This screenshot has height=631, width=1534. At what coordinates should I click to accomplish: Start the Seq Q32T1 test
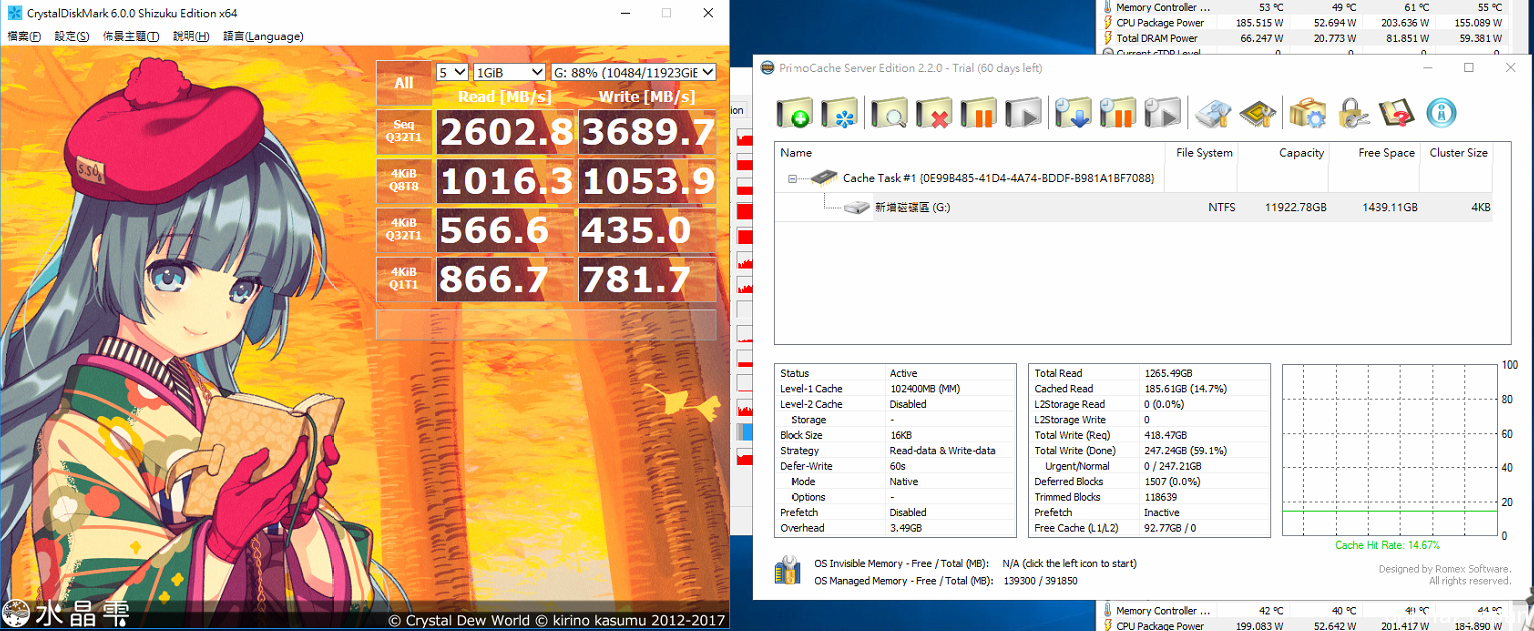(404, 132)
